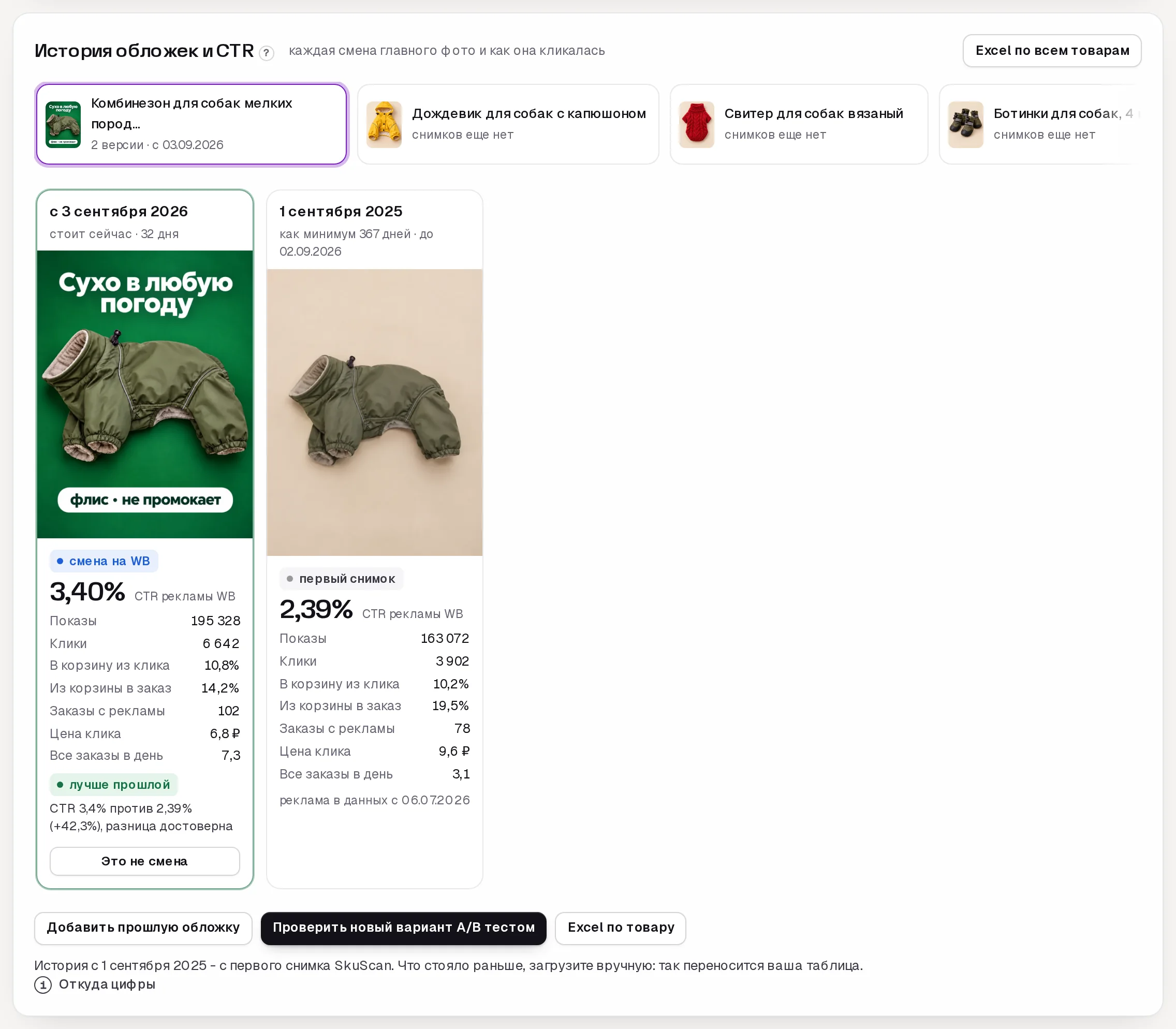Download Excel по всем товарам
Viewport: 1176px width, 1029px height.
[1052, 51]
